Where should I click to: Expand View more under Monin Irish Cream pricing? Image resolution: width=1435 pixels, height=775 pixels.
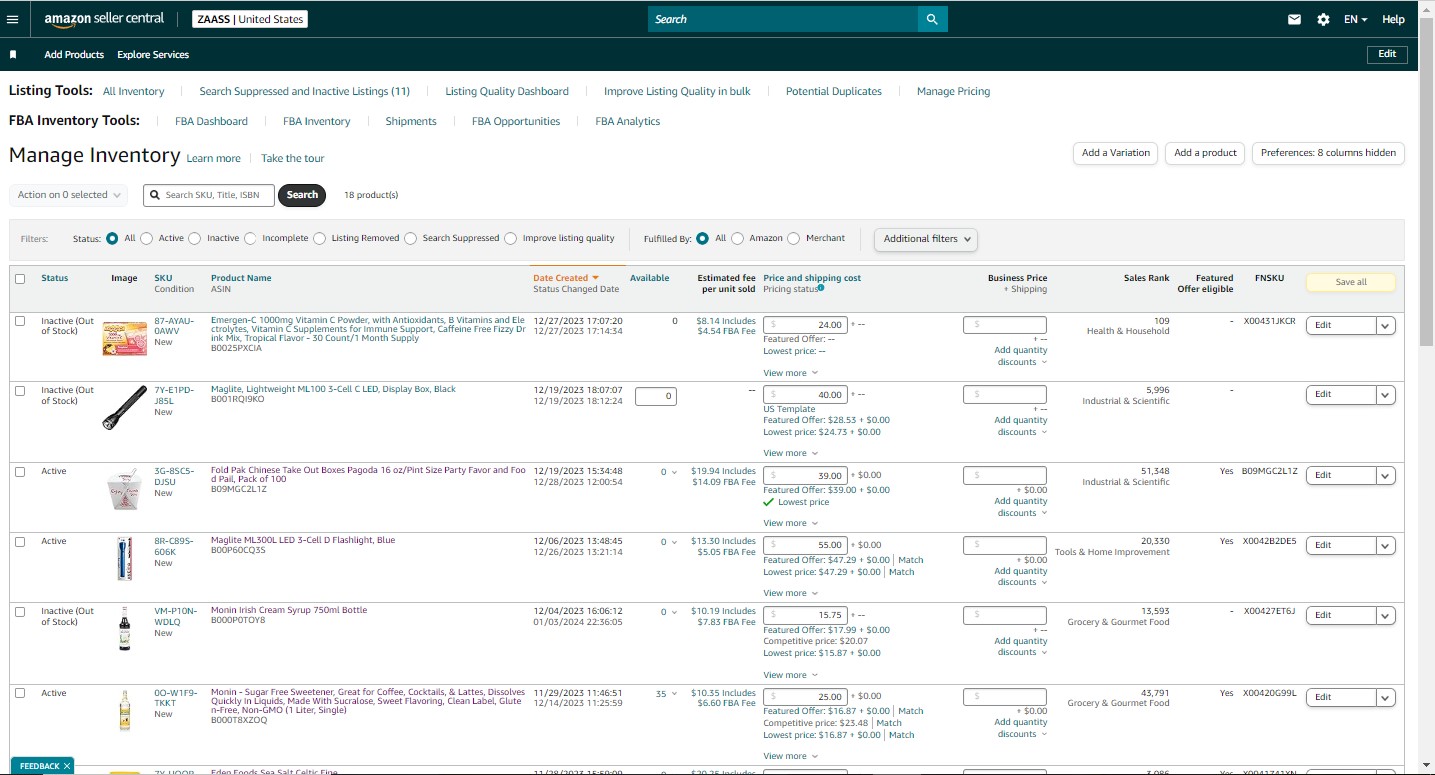(x=790, y=675)
